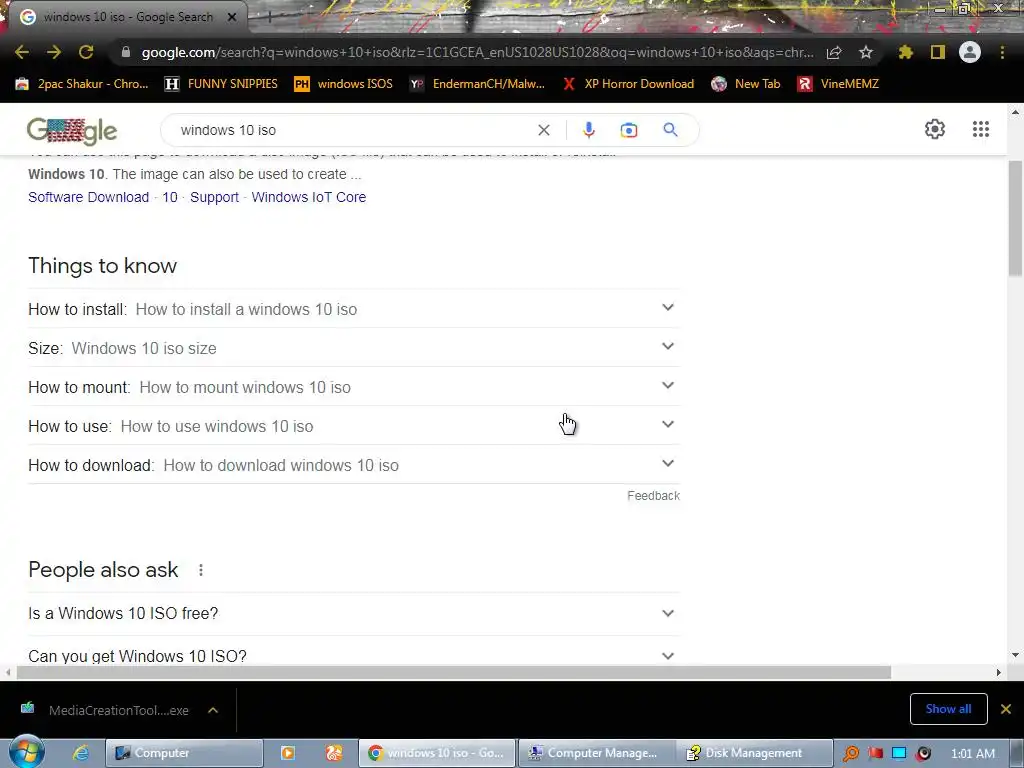1024x768 pixels.
Task: Launch Internet Explorer from the taskbar
Action: tap(80, 753)
